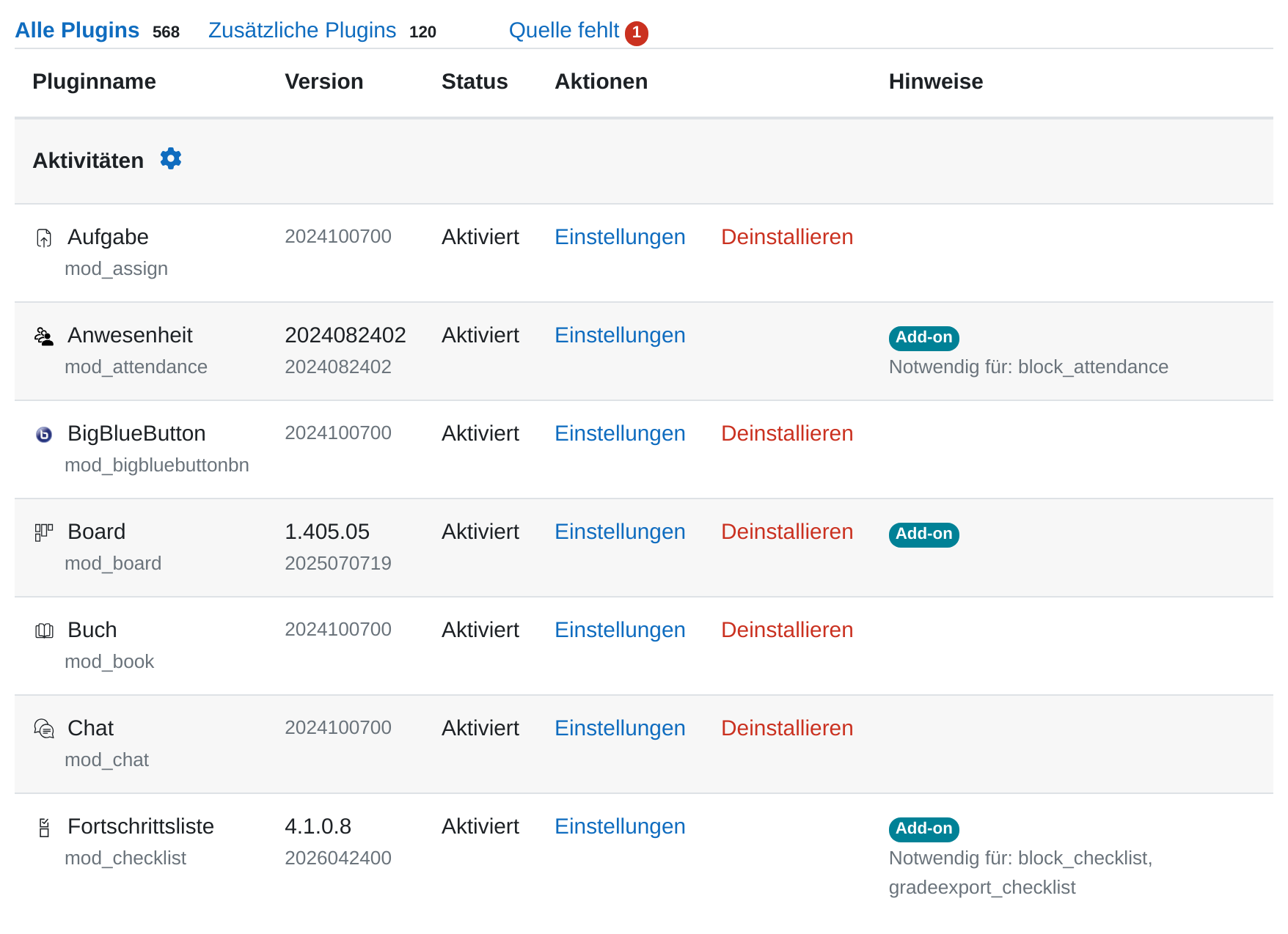The height and width of the screenshot is (934, 1288).
Task: Click the Notwendig für: block_attendance note
Action: tap(1028, 367)
